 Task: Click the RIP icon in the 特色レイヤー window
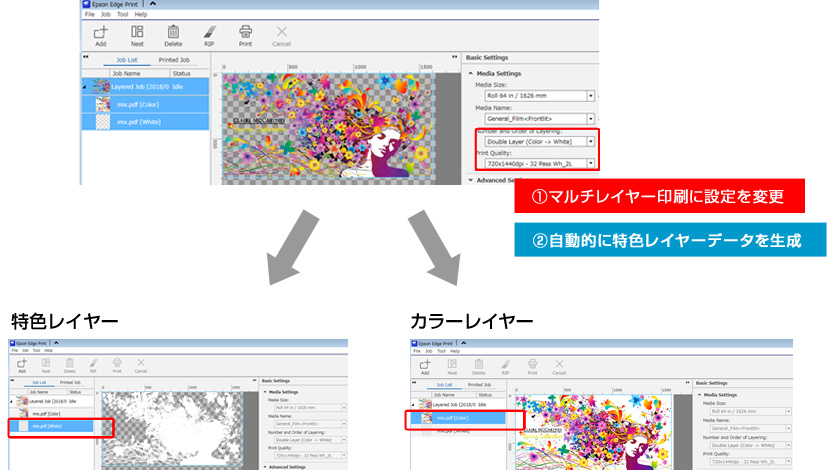pyautogui.click(x=93, y=363)
